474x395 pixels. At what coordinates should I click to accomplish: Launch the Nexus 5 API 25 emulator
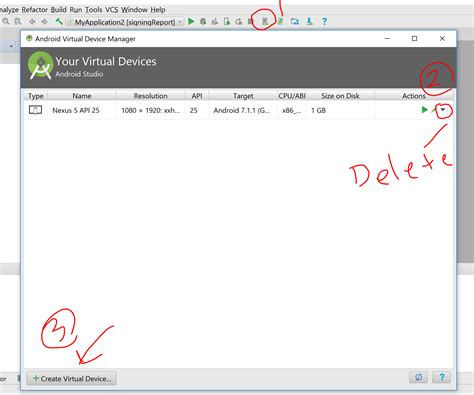pyautogui.click(x=424, y=110)
